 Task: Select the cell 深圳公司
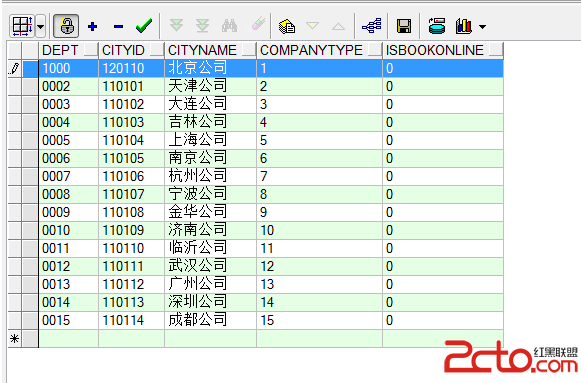coord(210,302)
